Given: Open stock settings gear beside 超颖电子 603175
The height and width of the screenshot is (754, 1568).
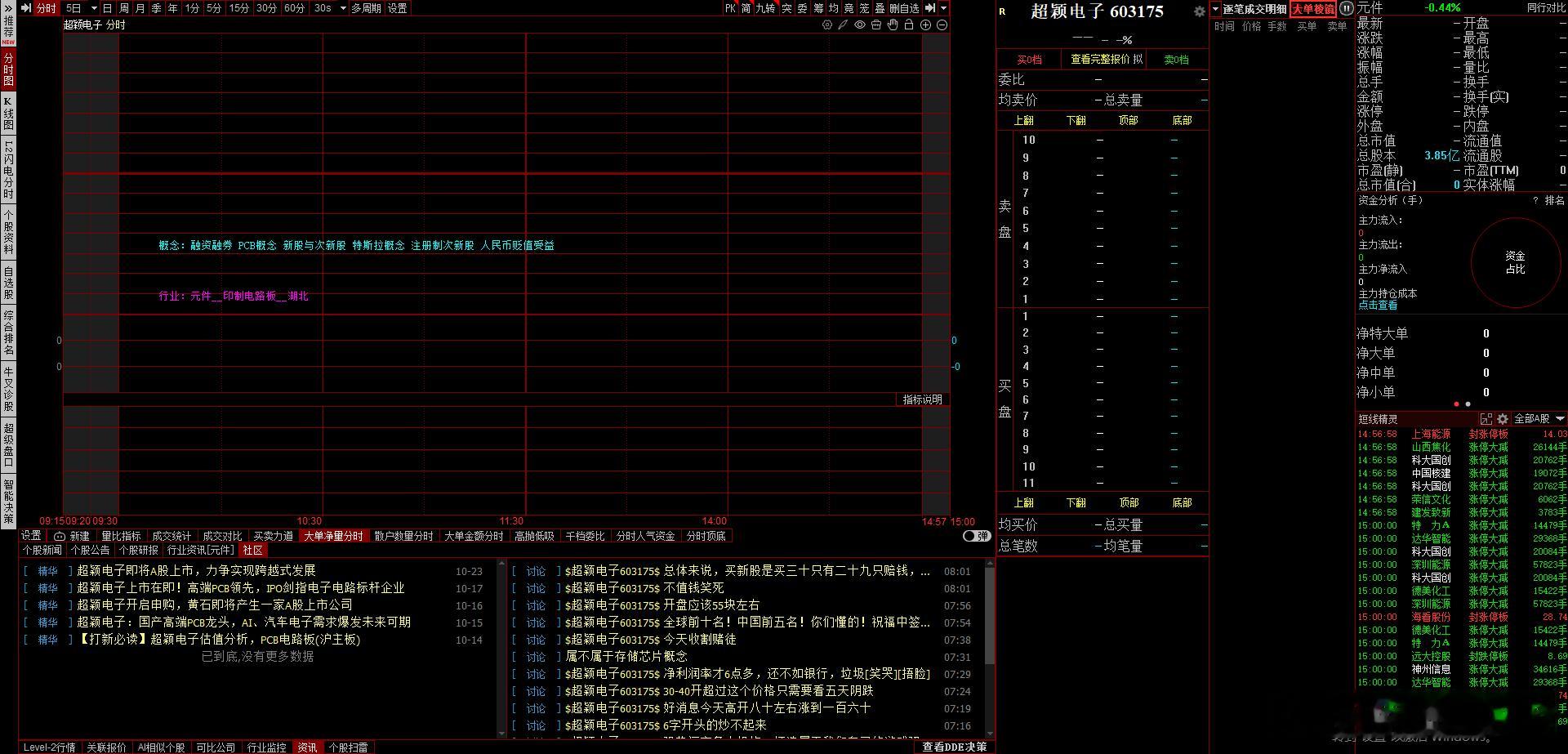Looking at the screenshot, I should [x=1199, y=11].
